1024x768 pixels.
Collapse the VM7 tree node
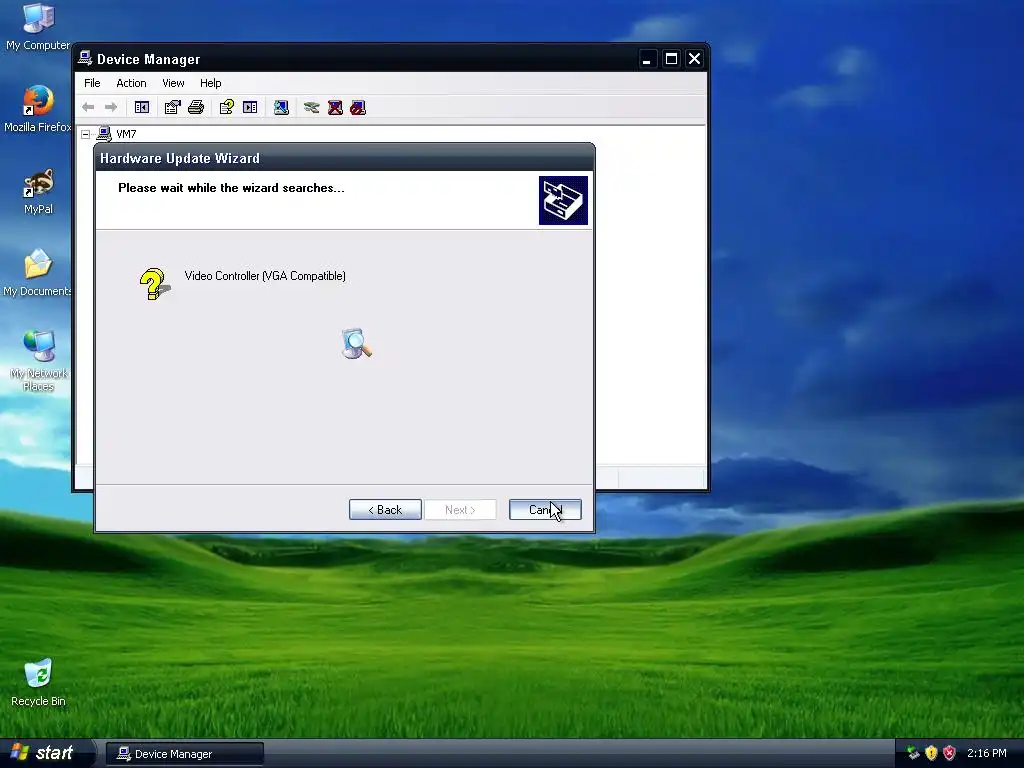[x=86, y=135]
